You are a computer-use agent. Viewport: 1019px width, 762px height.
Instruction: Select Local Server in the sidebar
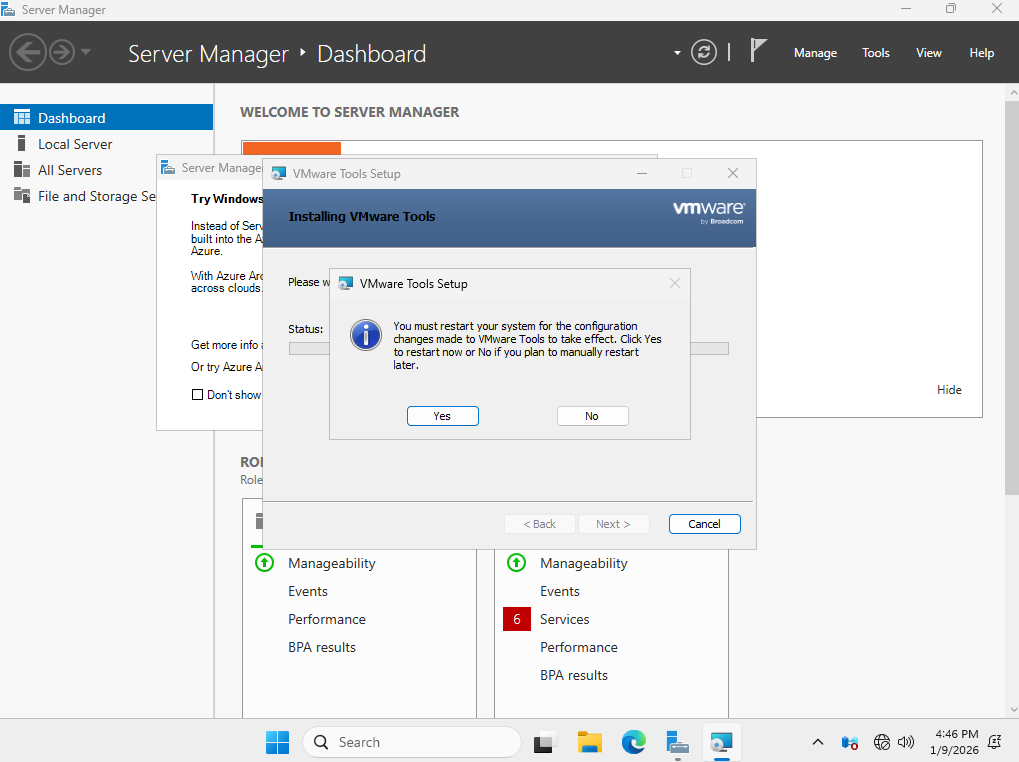click(x=75, y=144)
